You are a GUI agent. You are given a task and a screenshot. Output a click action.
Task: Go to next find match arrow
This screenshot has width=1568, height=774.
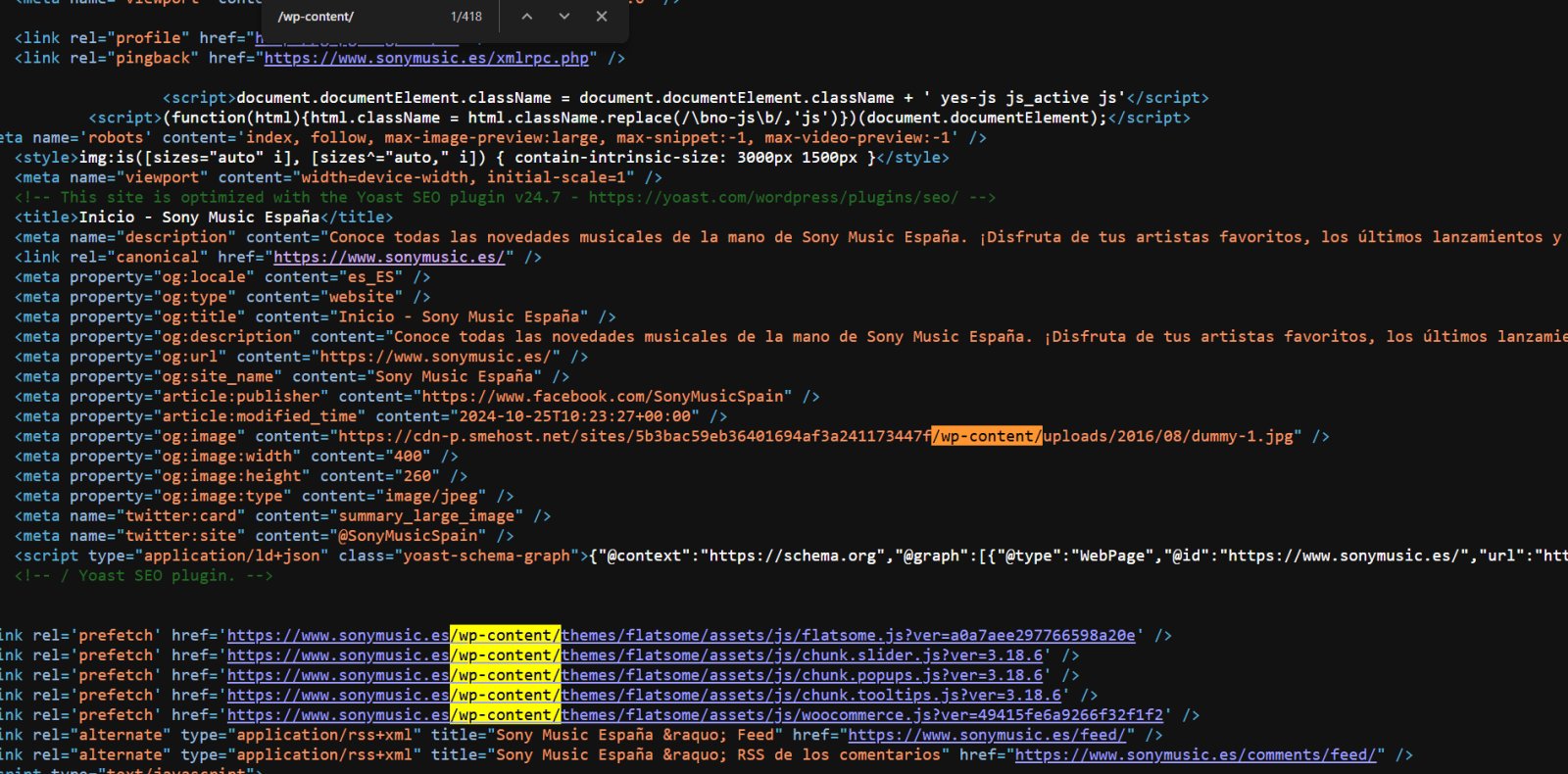click(x=564, y=17)
